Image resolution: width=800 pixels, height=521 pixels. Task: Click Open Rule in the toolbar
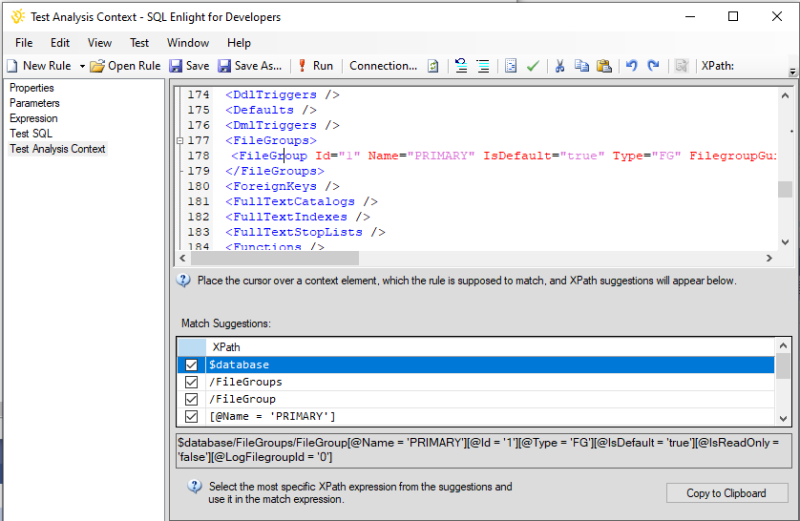coord(125,66)
